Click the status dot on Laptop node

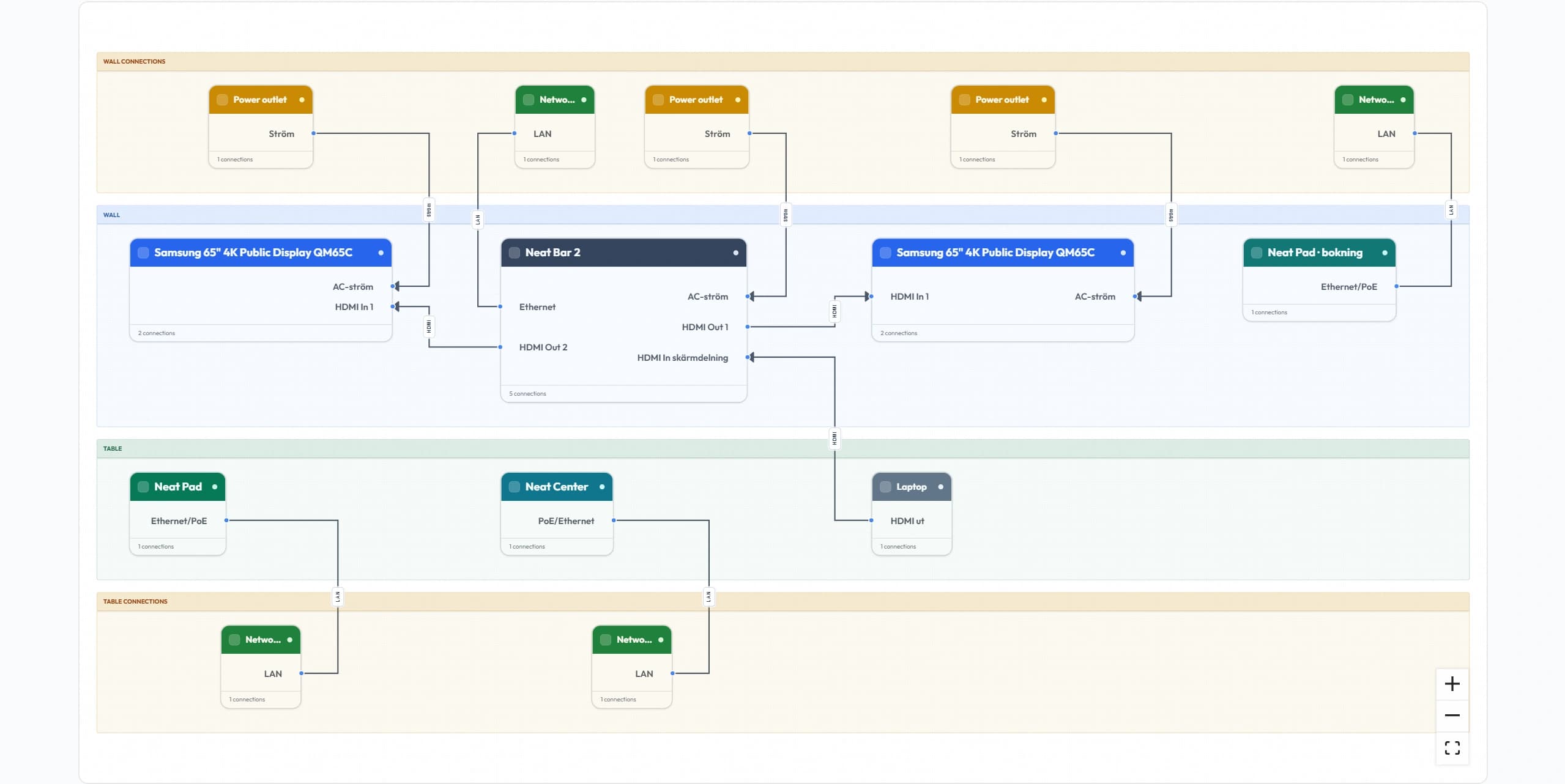(x=940, y=487)
